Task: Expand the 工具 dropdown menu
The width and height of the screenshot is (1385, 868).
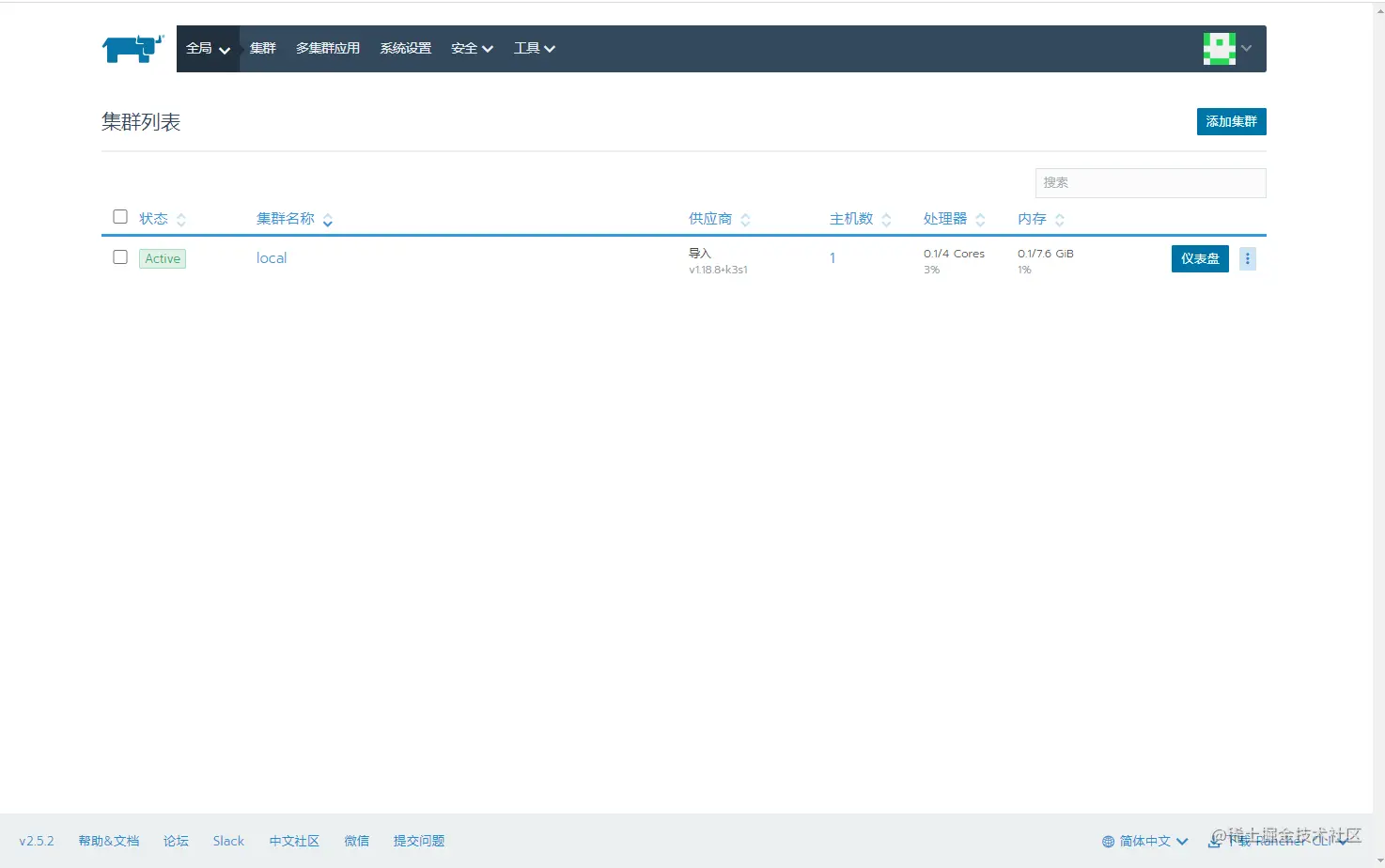Action: point(534,48)
